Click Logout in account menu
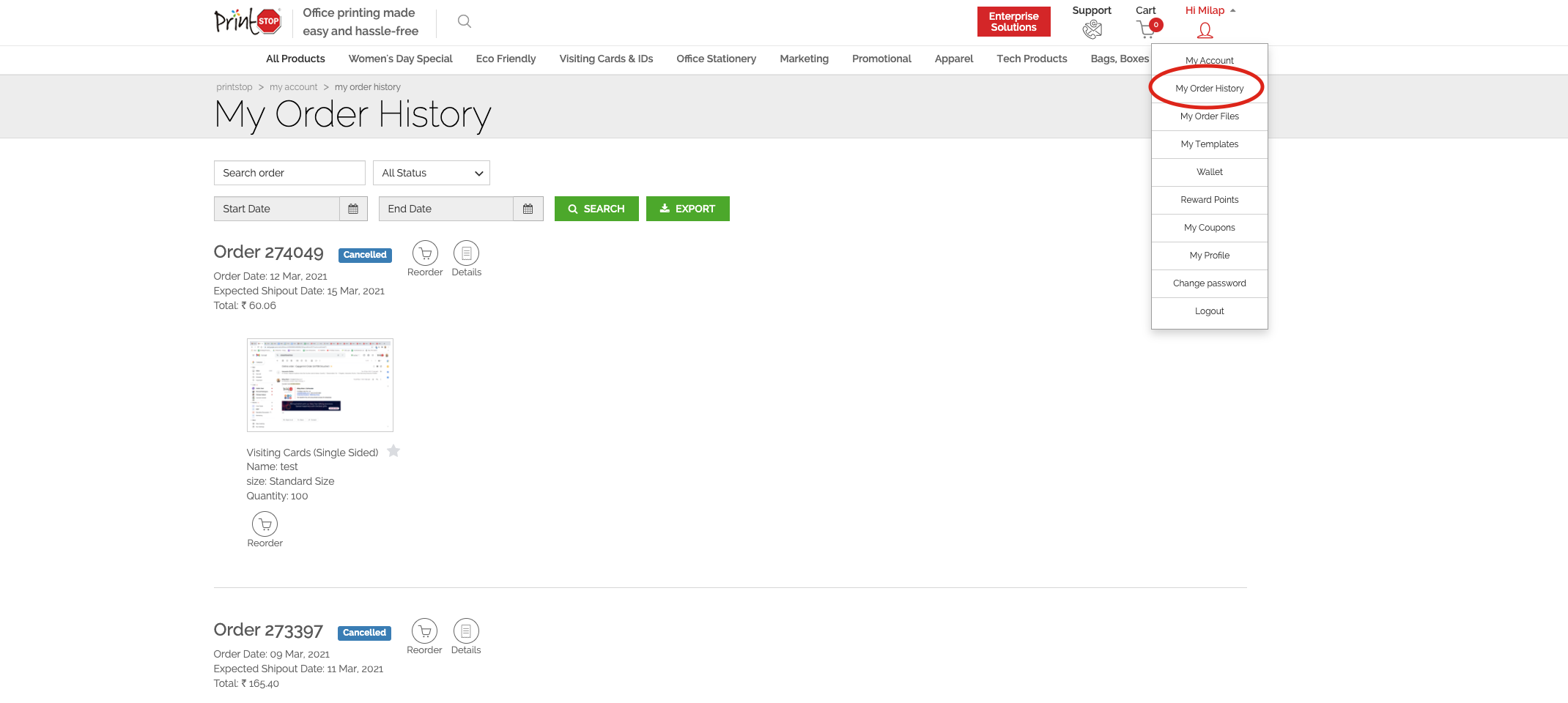Viewport: 1568px width, 703px height. 1210,311
